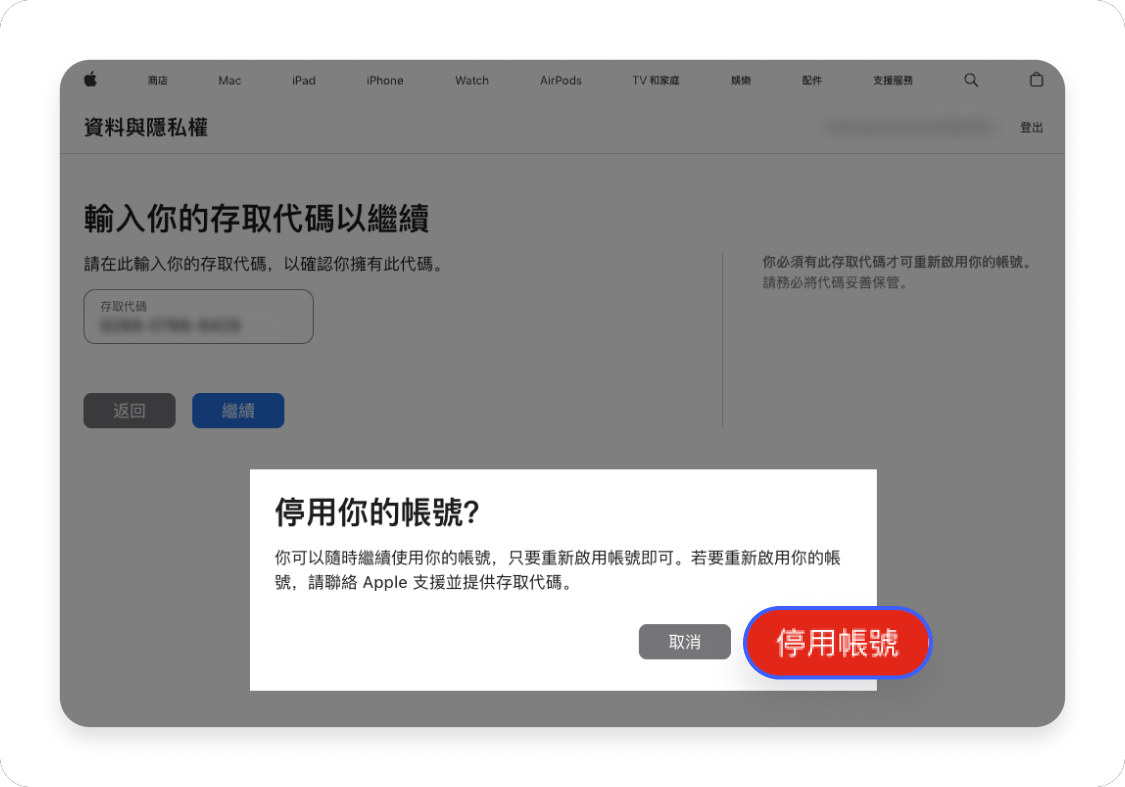Click the blue 繼續 button
1125x787 pixels.
238,410
